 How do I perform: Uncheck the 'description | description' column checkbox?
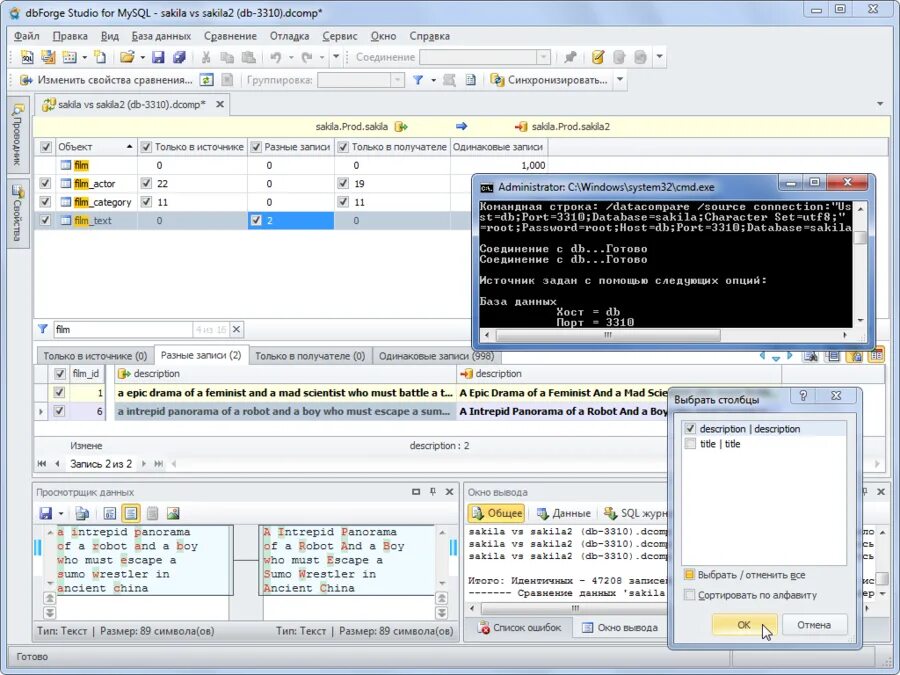point(690,429)
